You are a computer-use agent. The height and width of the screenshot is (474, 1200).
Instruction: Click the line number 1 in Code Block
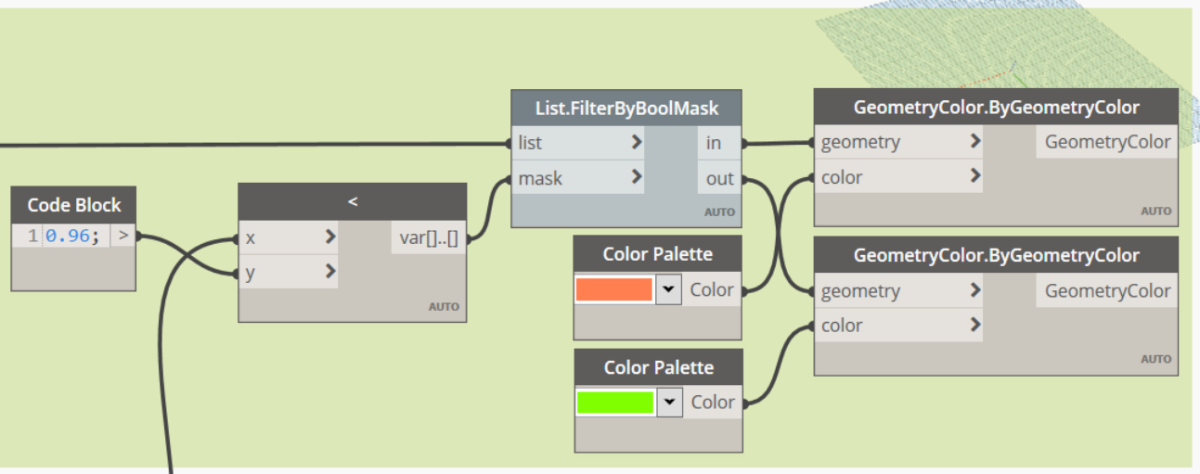click(x=32, y=238)
